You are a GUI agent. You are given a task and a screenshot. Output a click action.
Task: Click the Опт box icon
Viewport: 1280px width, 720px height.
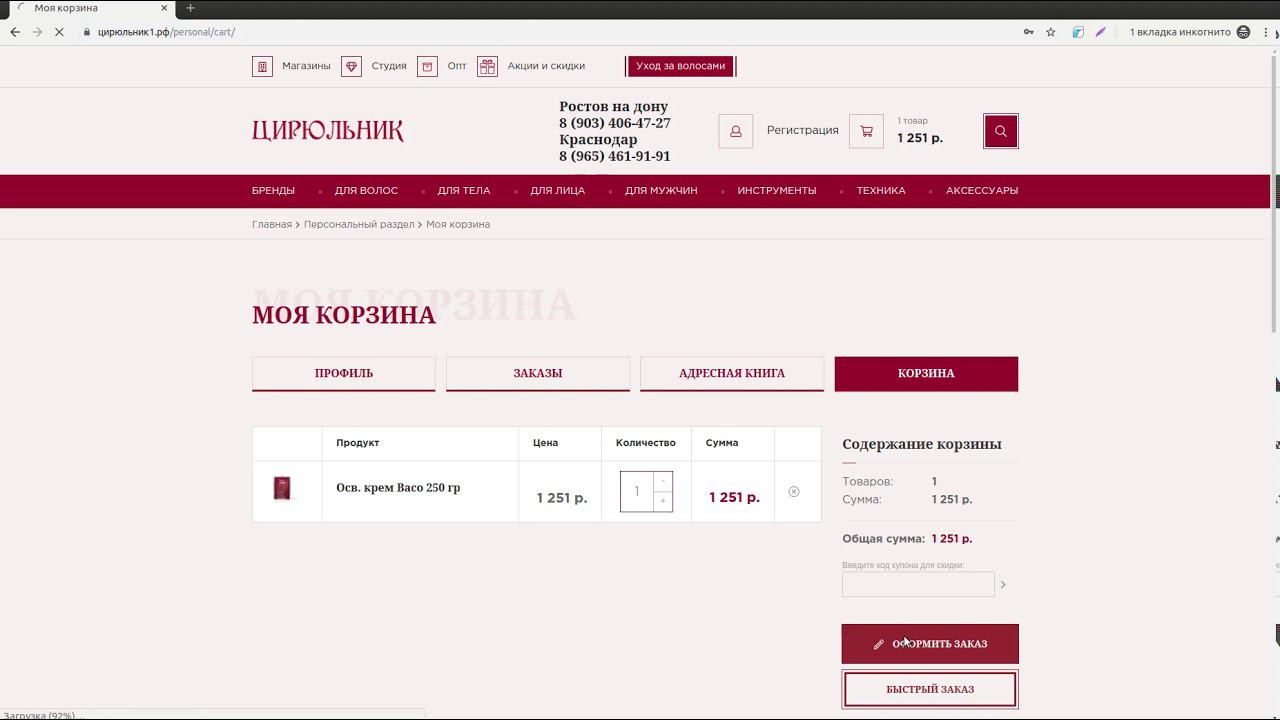coord(427,66)
